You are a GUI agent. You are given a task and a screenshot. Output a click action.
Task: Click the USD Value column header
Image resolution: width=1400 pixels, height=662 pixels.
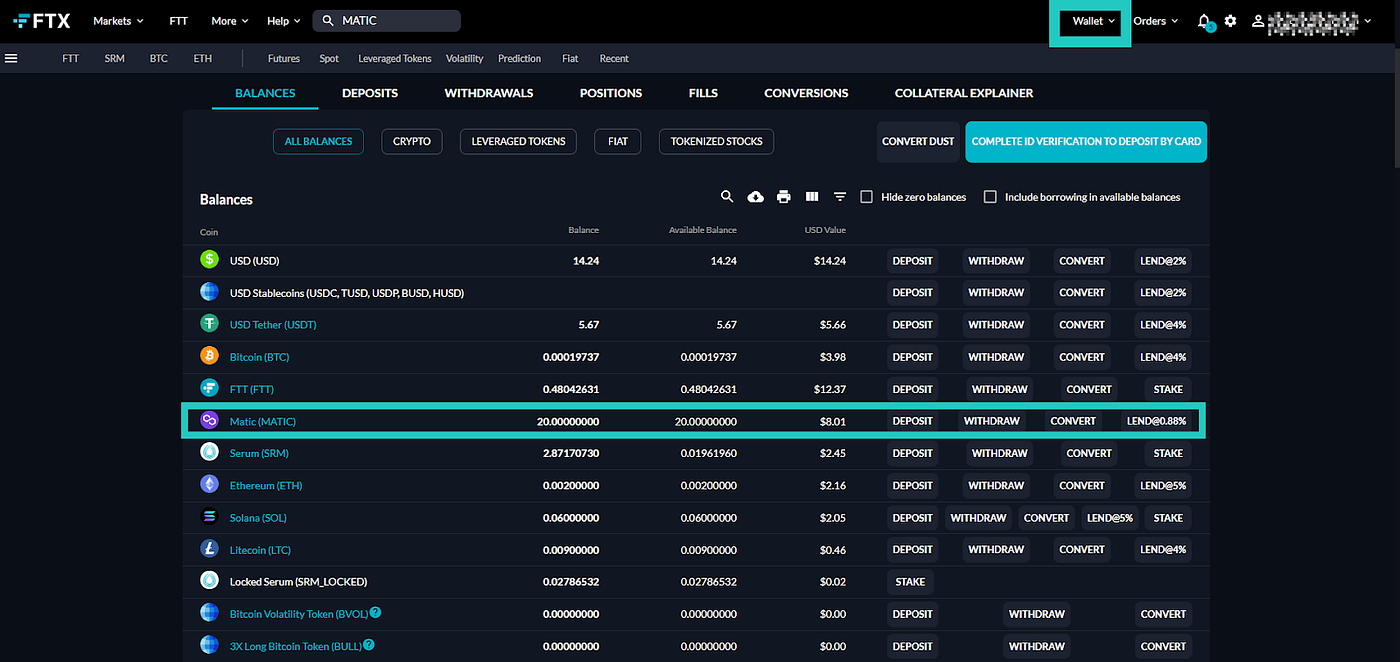(x=825, y=230)
